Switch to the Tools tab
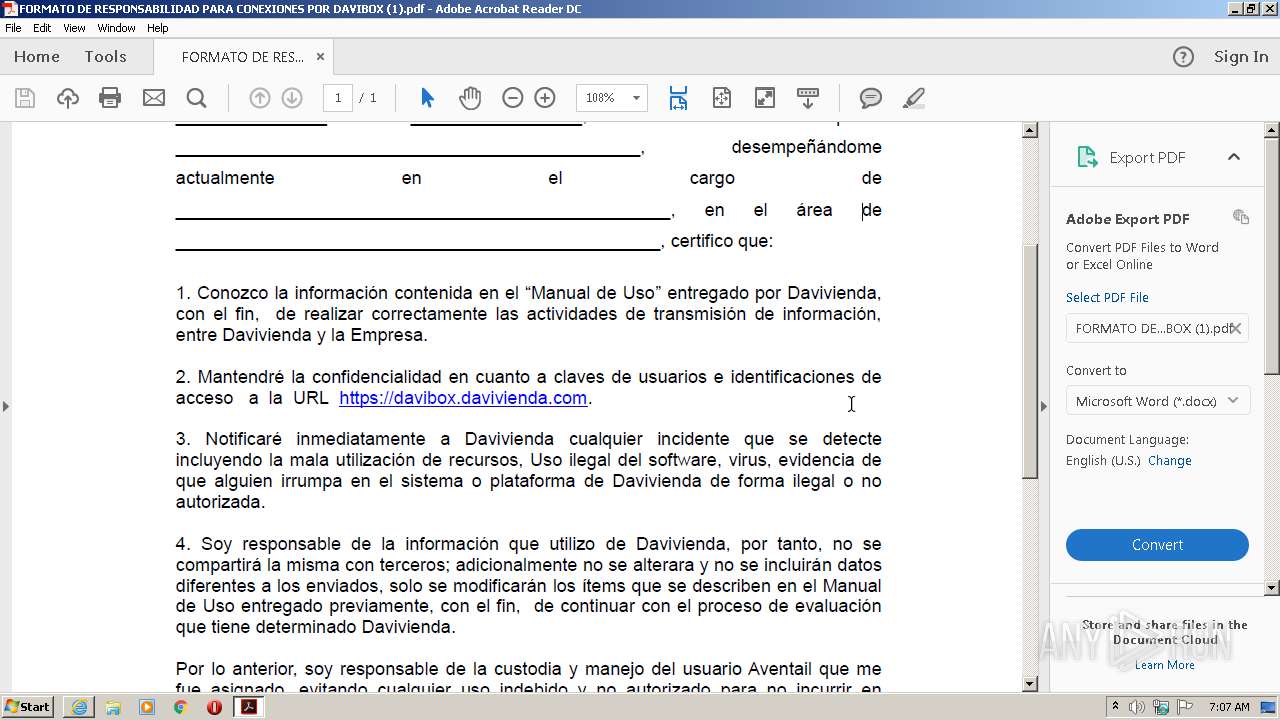This screenshot has width=1280, height=720. [105, 57]
